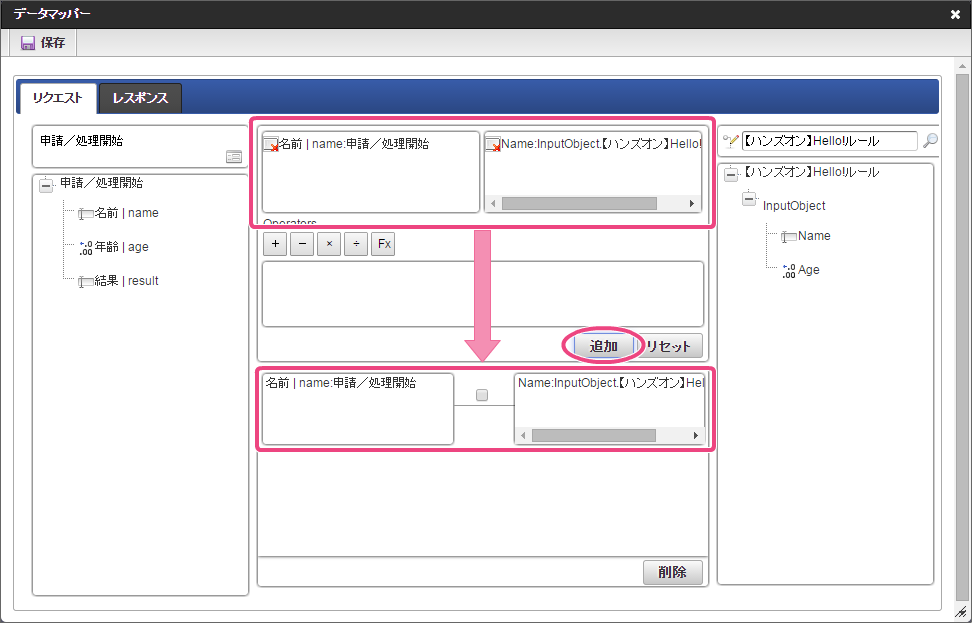Click mapping row scrollbar right arrow

point(696,436)
